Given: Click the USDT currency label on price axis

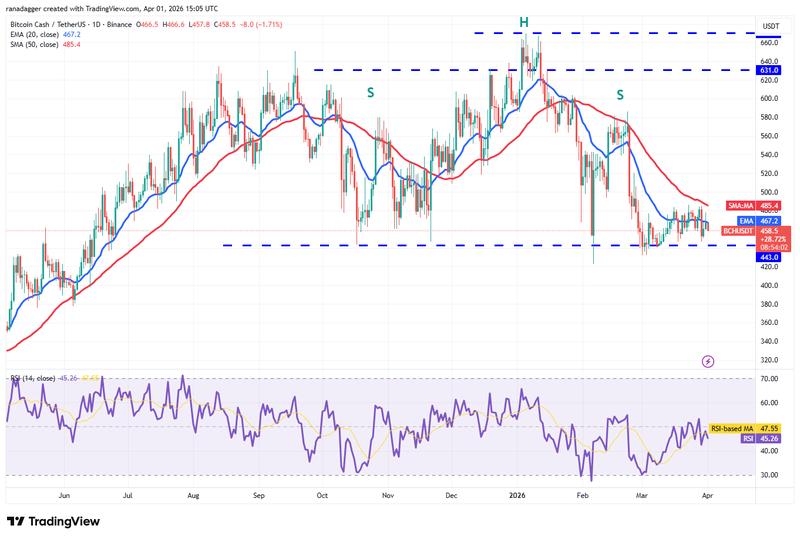Looking at the screenshot, I should (x=770, y=26).
